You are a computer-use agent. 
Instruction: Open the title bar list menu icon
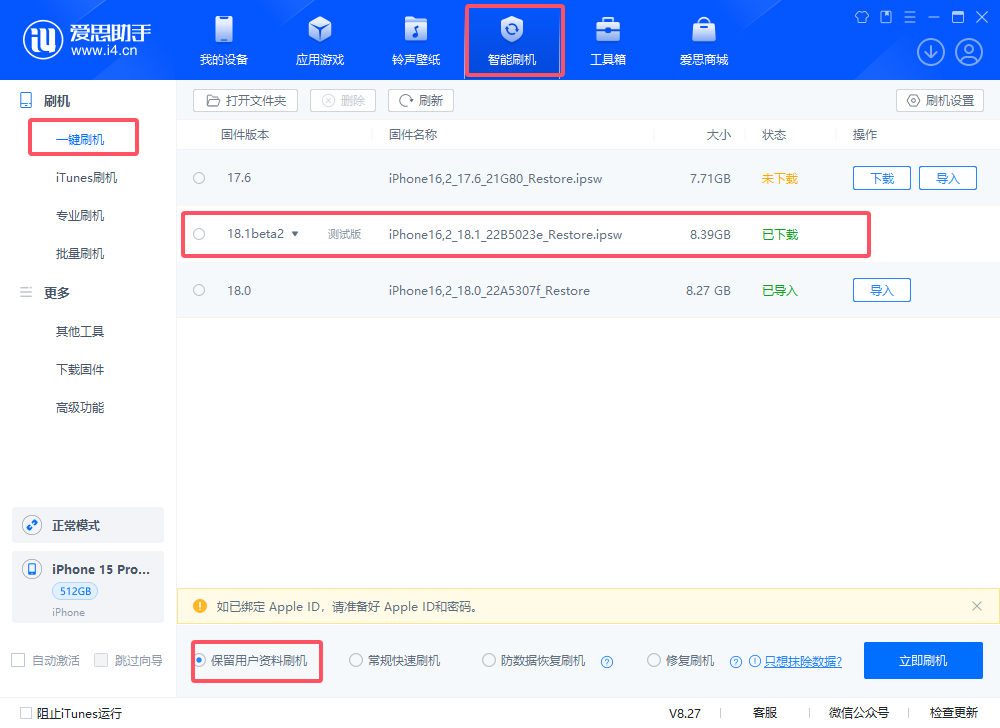point(910,17)
